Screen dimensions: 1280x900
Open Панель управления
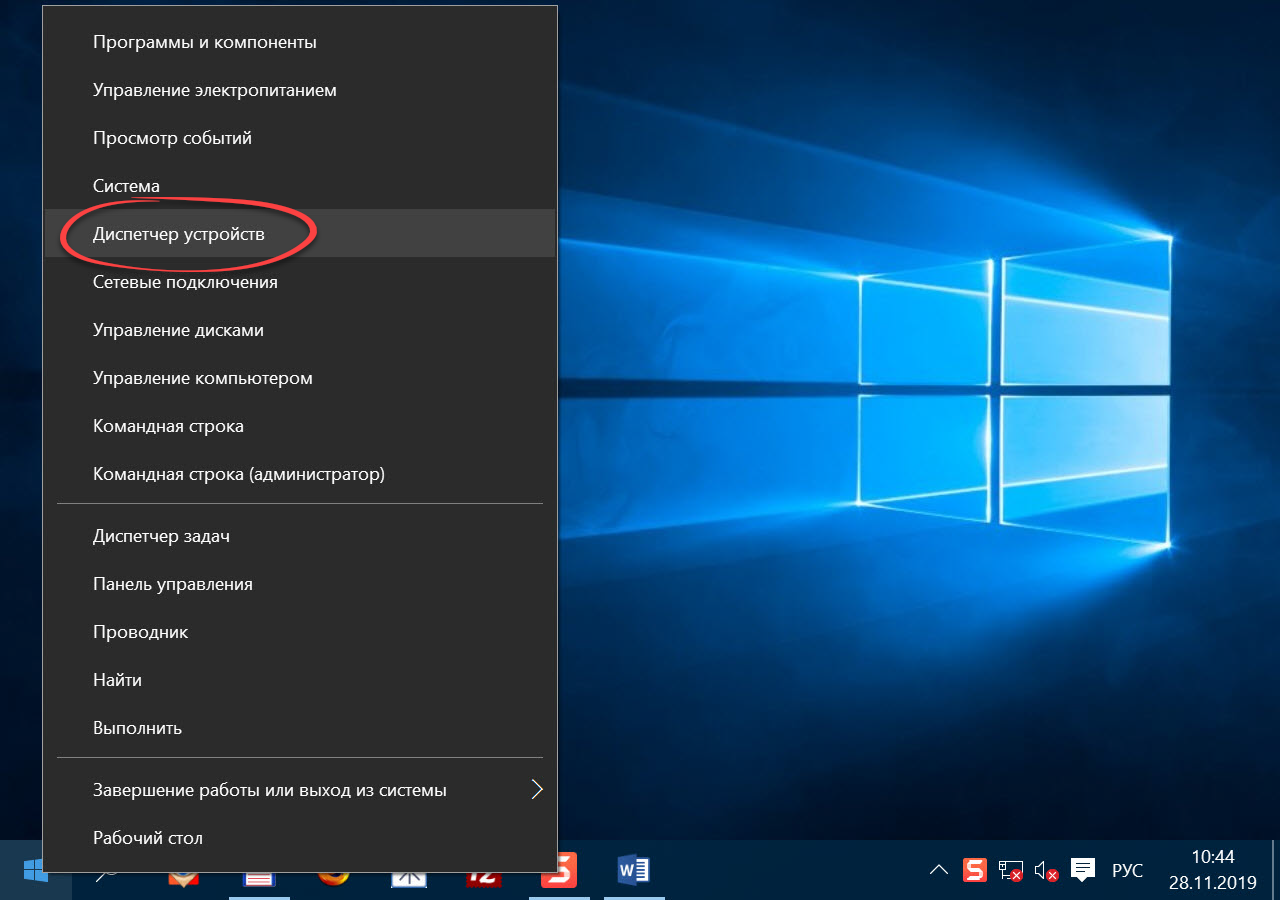(x=300, y=584)
